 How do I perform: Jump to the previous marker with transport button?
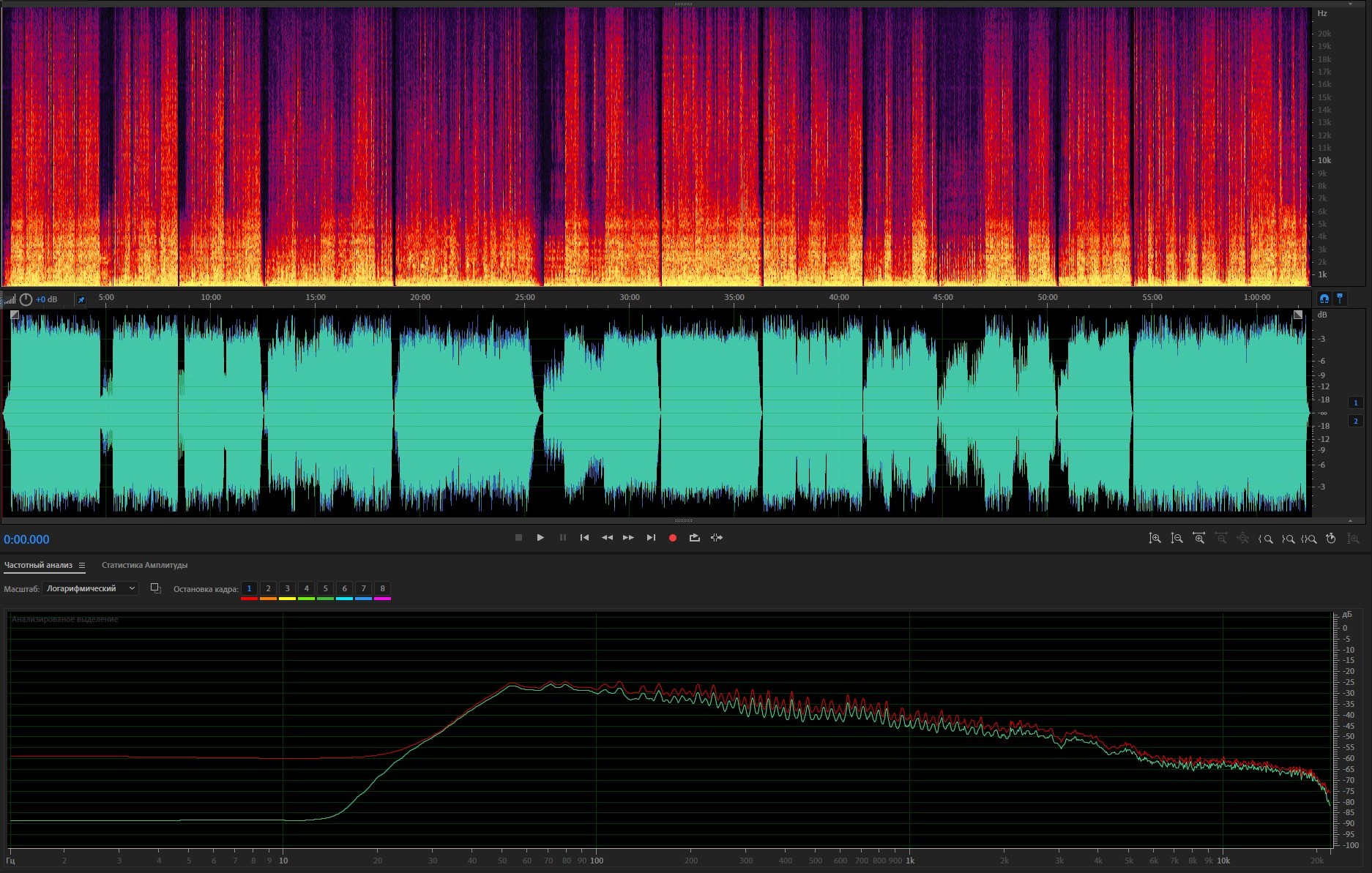coord(584,538)
